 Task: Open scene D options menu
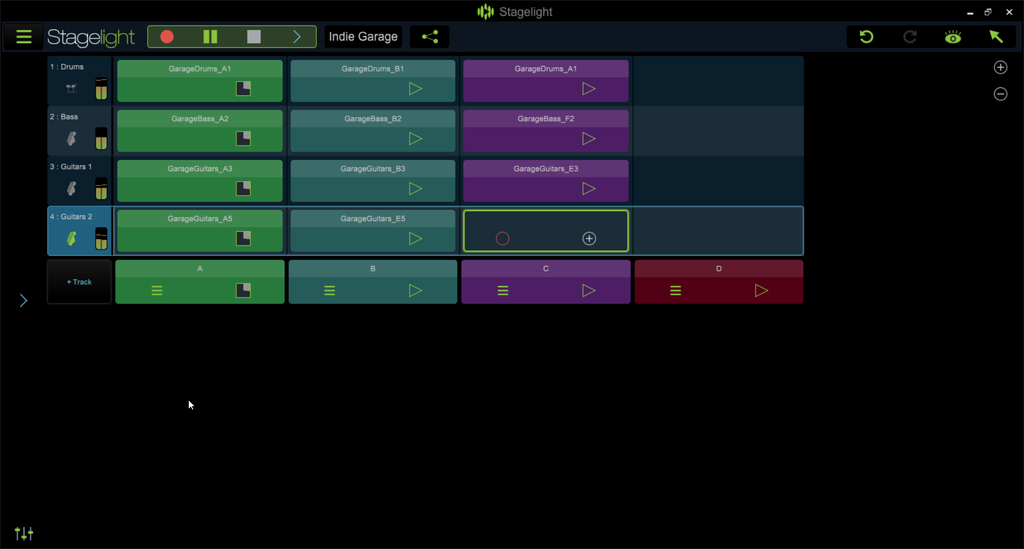point(676,290)
